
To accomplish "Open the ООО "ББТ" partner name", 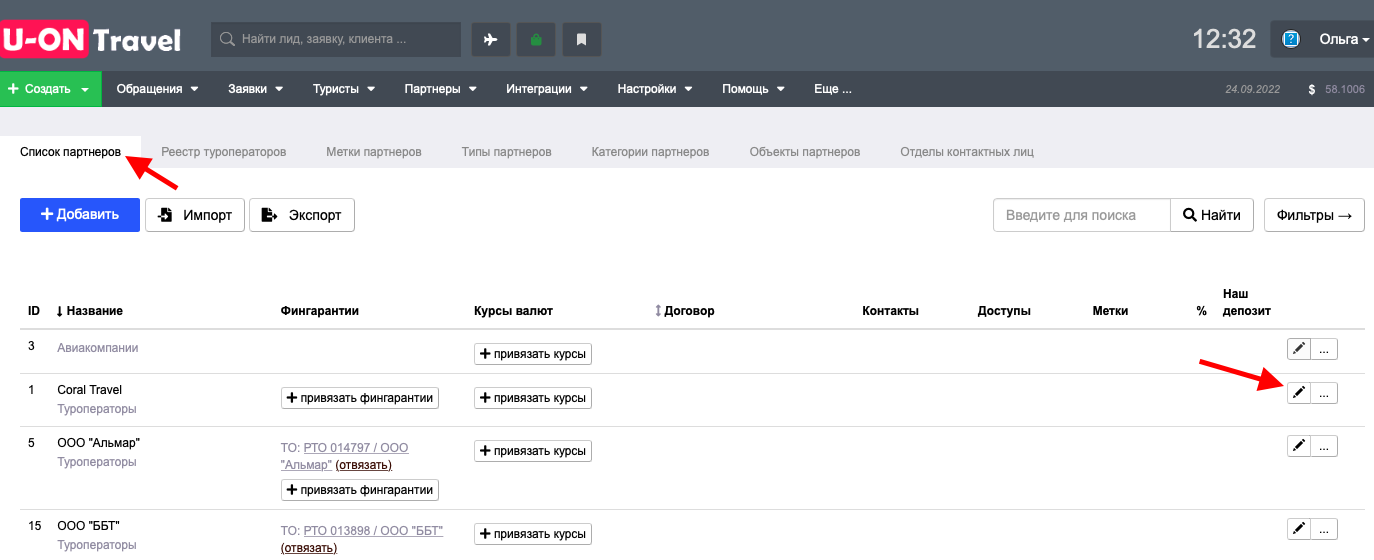I will tap(89, 526).
